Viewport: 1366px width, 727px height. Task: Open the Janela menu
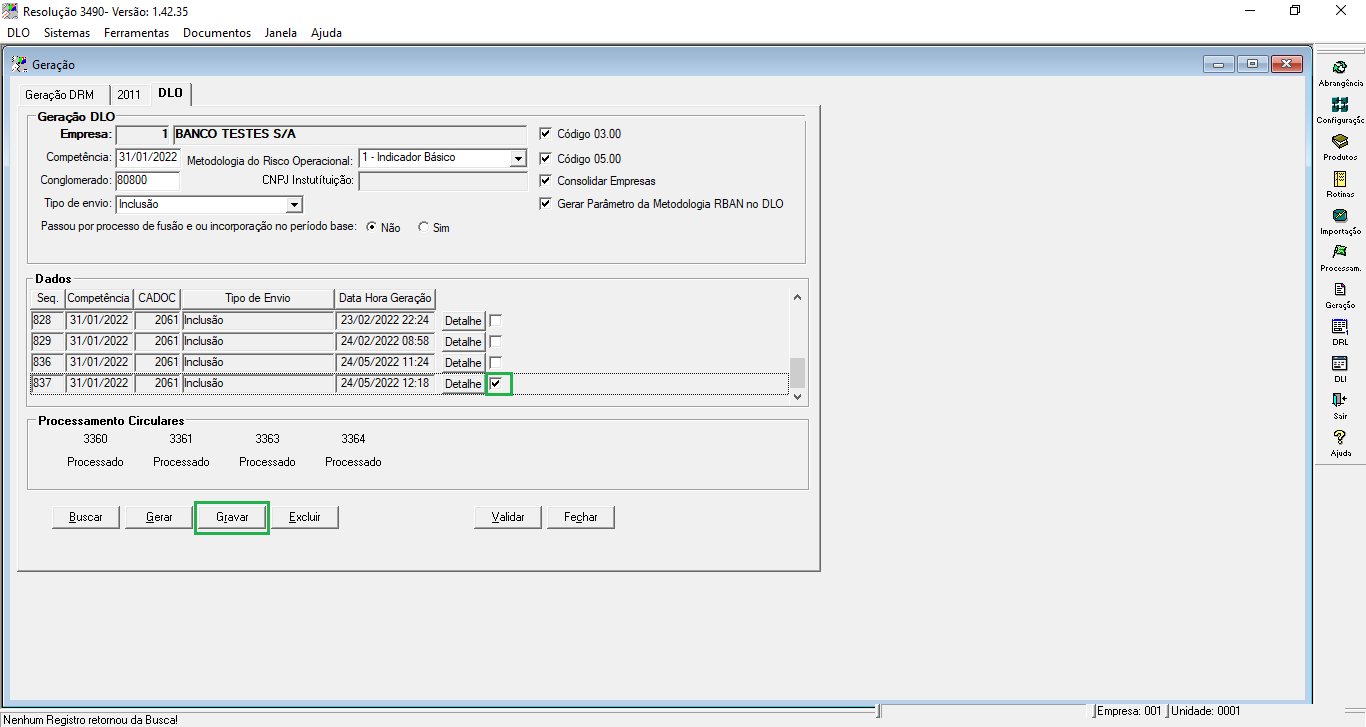tap(281, 33)
